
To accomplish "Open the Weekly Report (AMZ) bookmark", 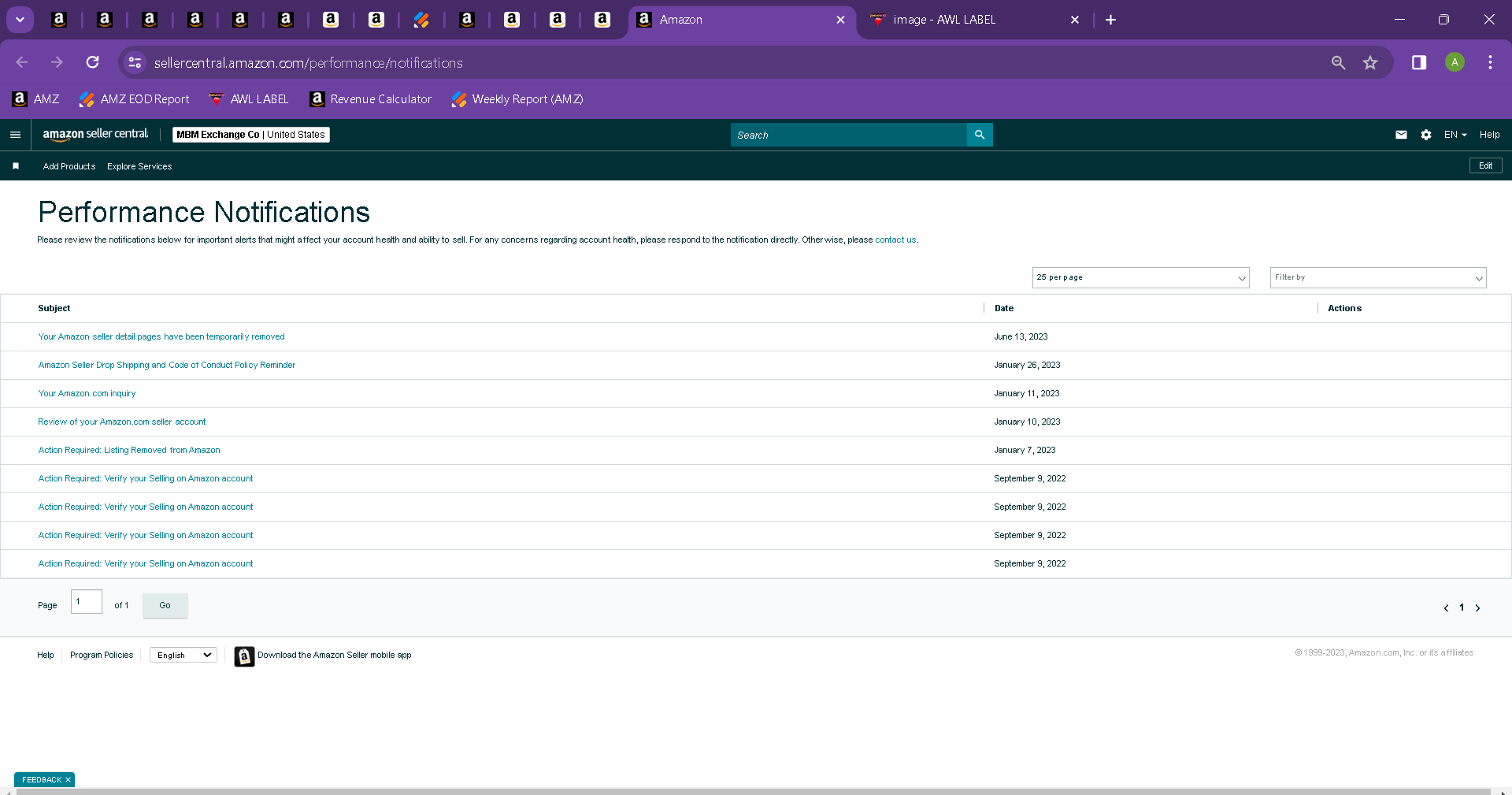I will [x=517, y=99].
